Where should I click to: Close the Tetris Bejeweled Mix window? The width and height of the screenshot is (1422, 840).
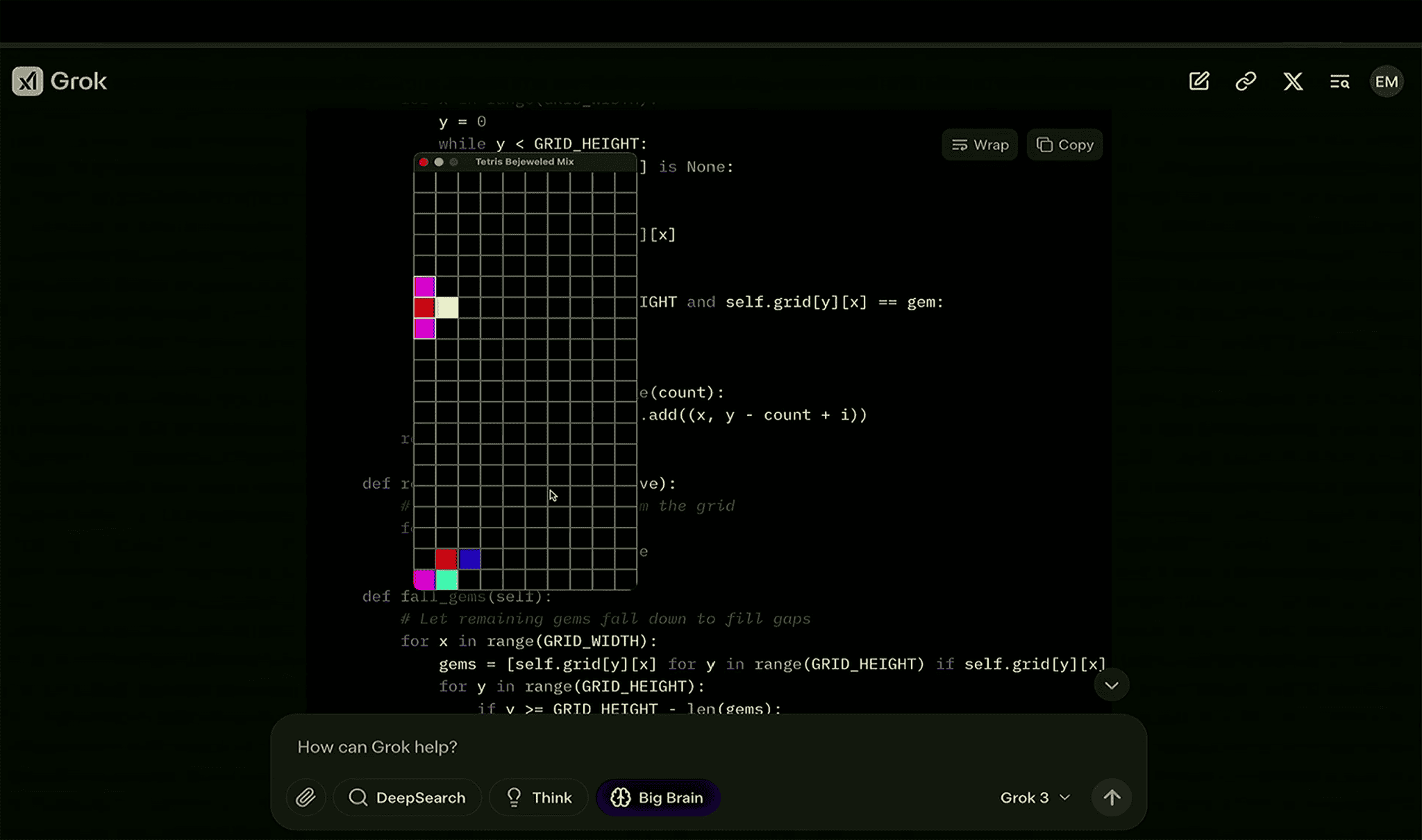424,162
